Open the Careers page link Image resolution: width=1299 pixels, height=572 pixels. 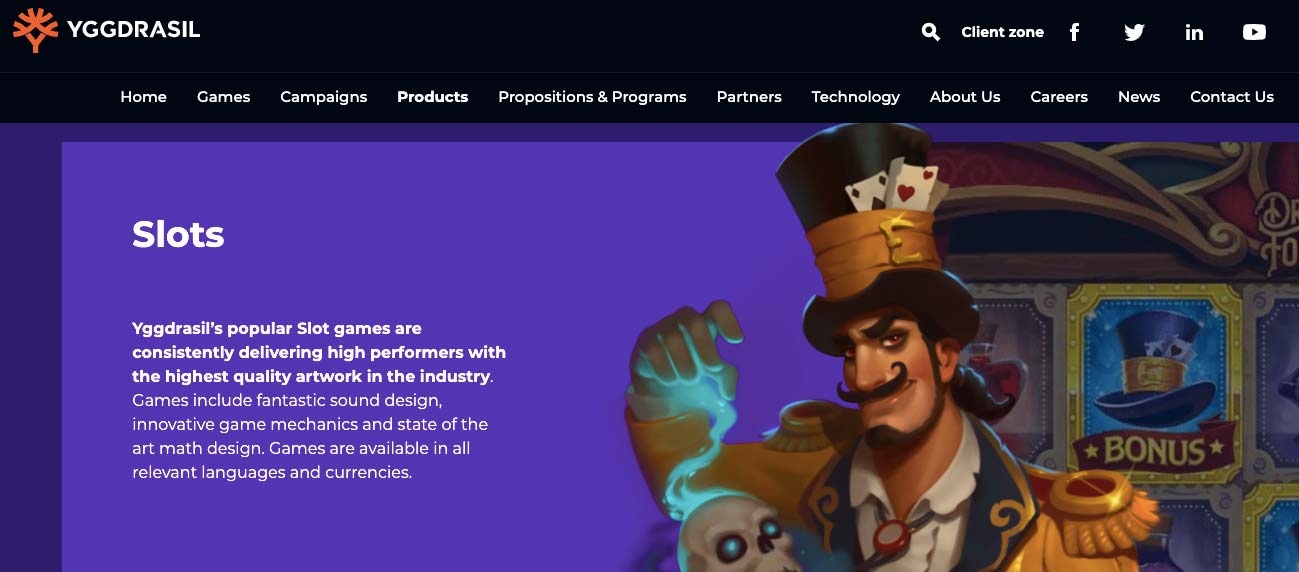pyautogui.click(x=1059, y=97)
